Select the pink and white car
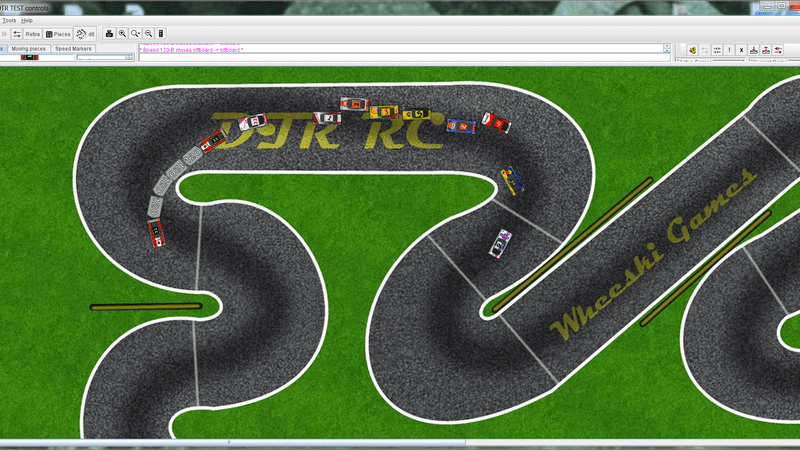Screen dimensions: 800x450 point(253,122)
